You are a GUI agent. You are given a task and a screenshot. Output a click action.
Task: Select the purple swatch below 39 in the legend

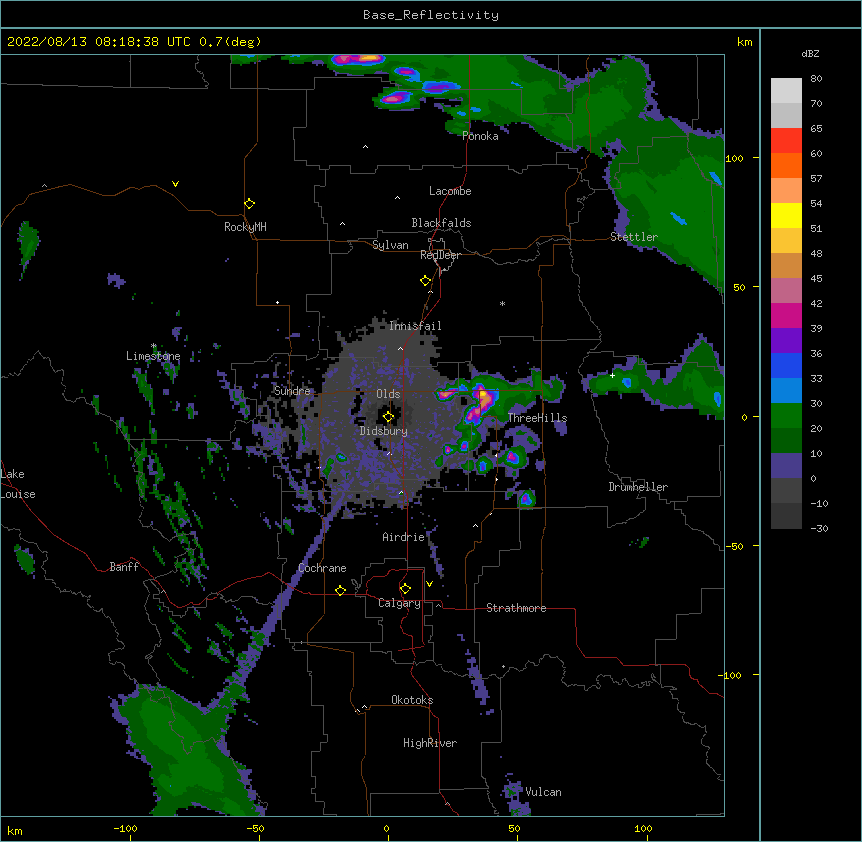point(786,341)
